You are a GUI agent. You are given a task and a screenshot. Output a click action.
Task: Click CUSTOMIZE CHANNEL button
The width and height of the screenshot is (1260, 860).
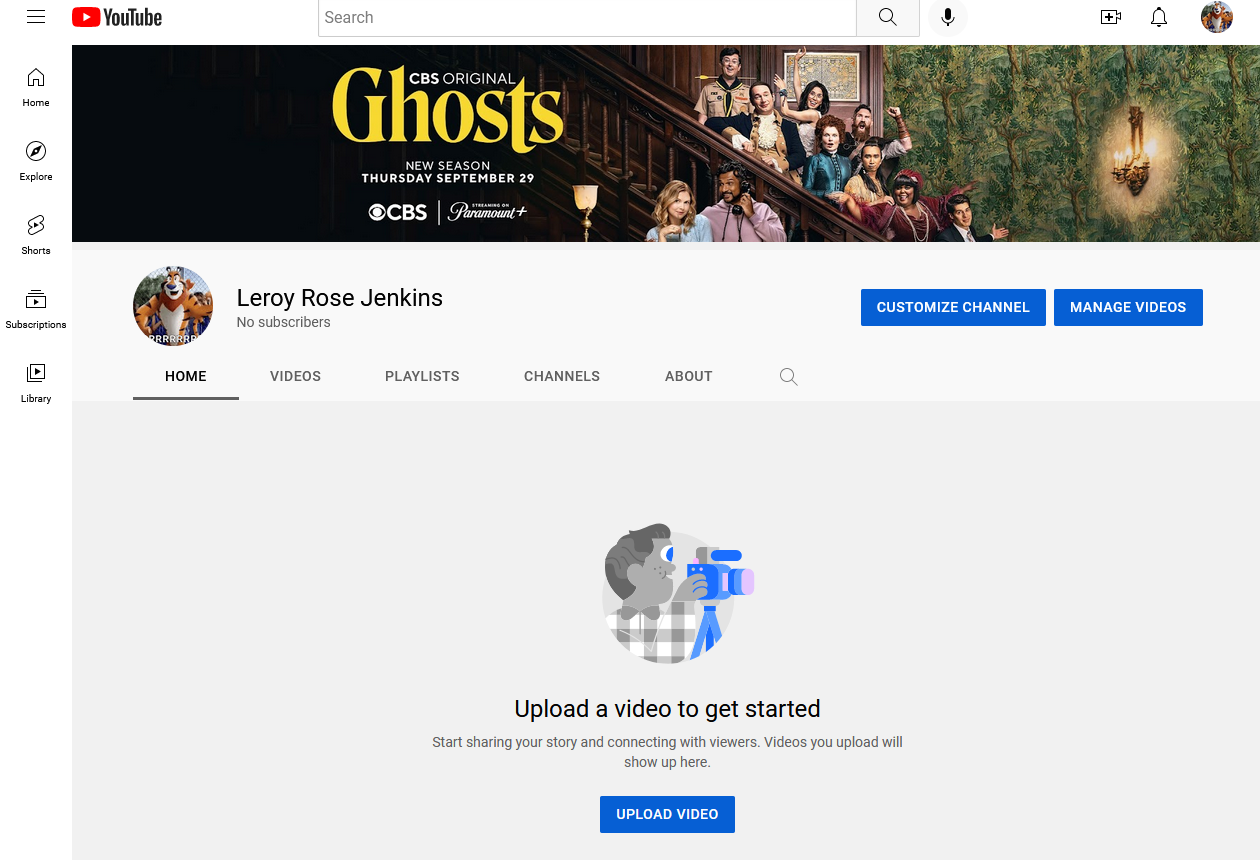point(953,307)
